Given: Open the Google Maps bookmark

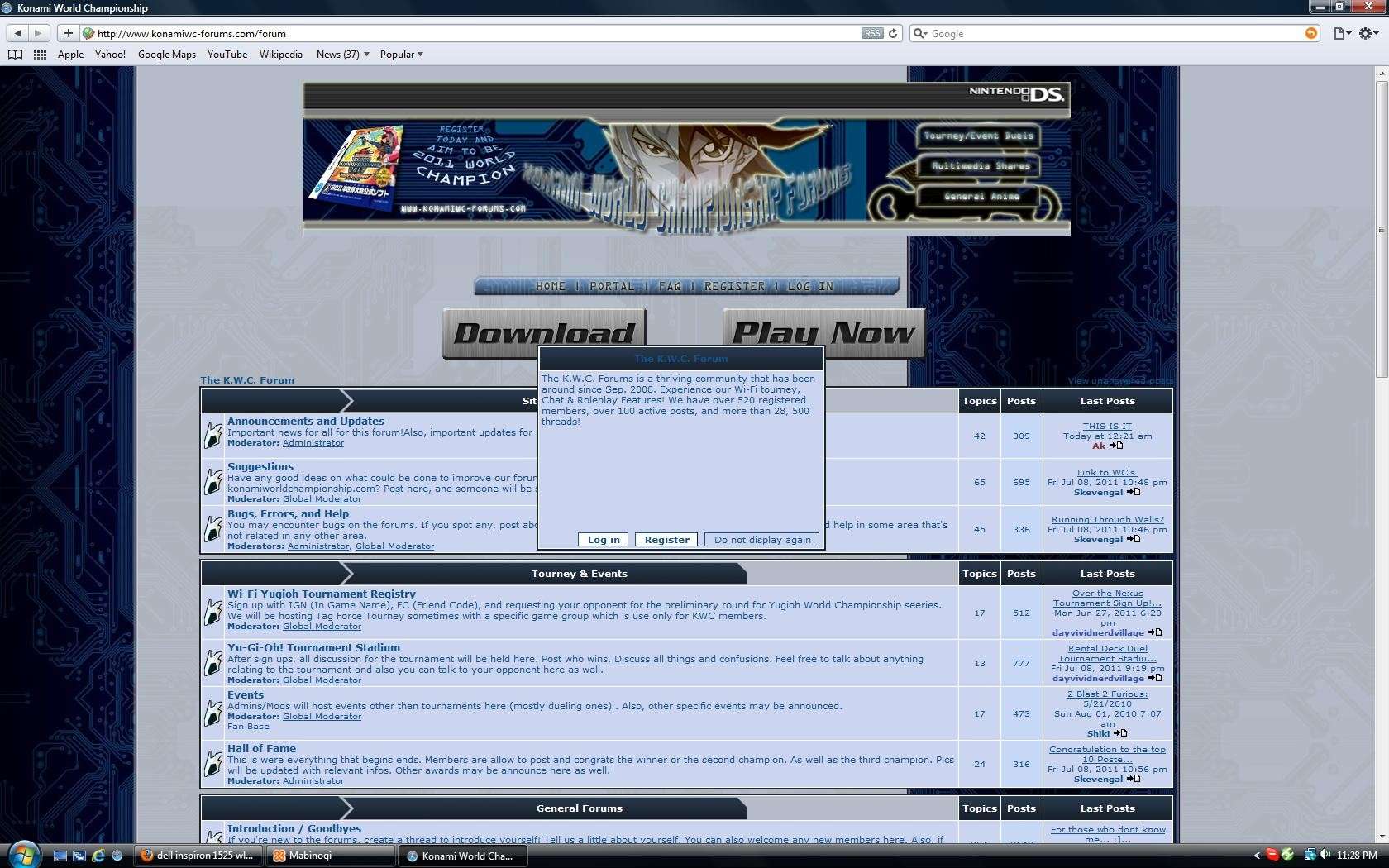Looking at the screenshot, I should (167, 55).
